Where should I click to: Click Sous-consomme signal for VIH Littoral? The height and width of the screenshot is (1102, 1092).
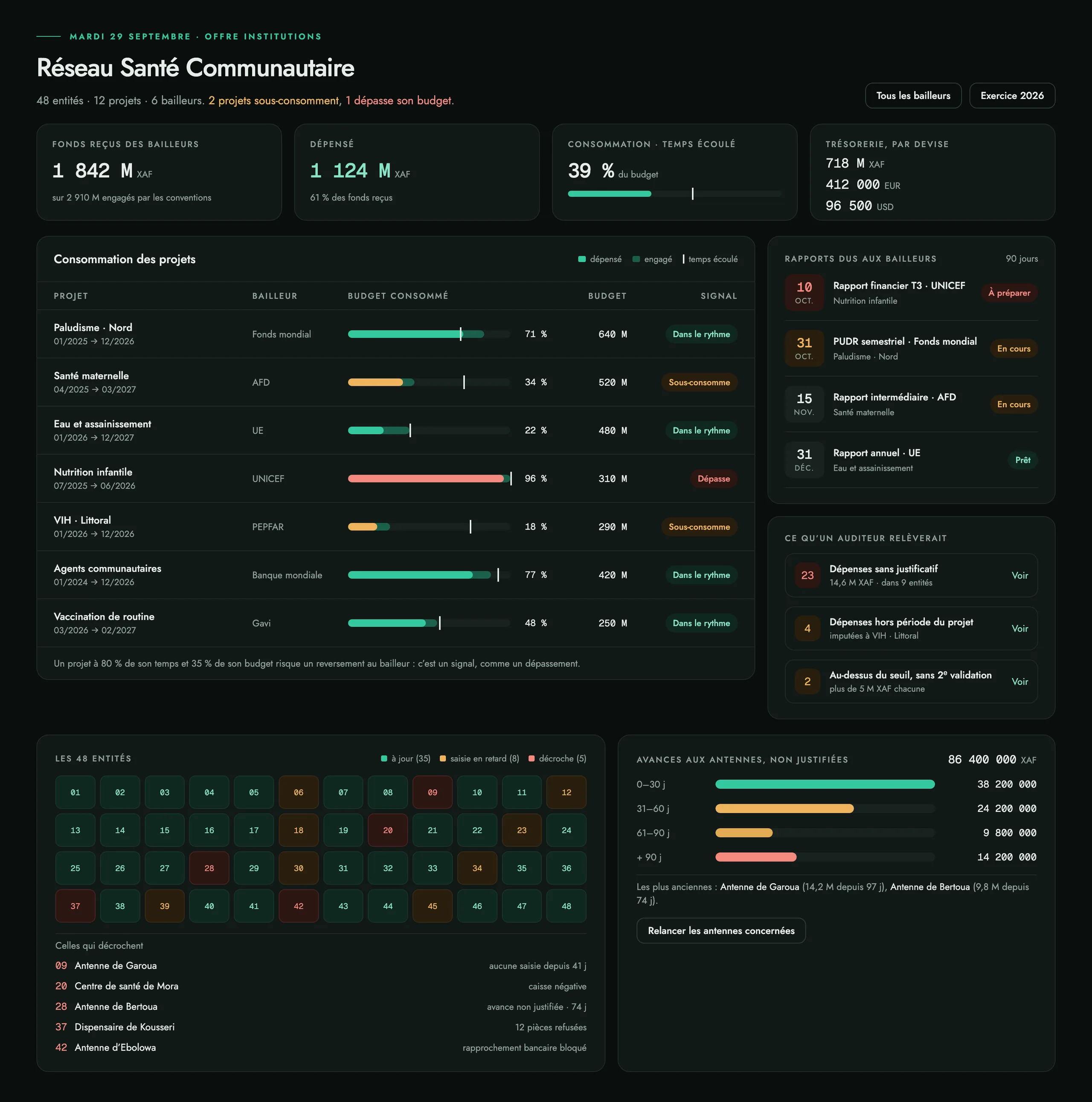coord(699,527)
